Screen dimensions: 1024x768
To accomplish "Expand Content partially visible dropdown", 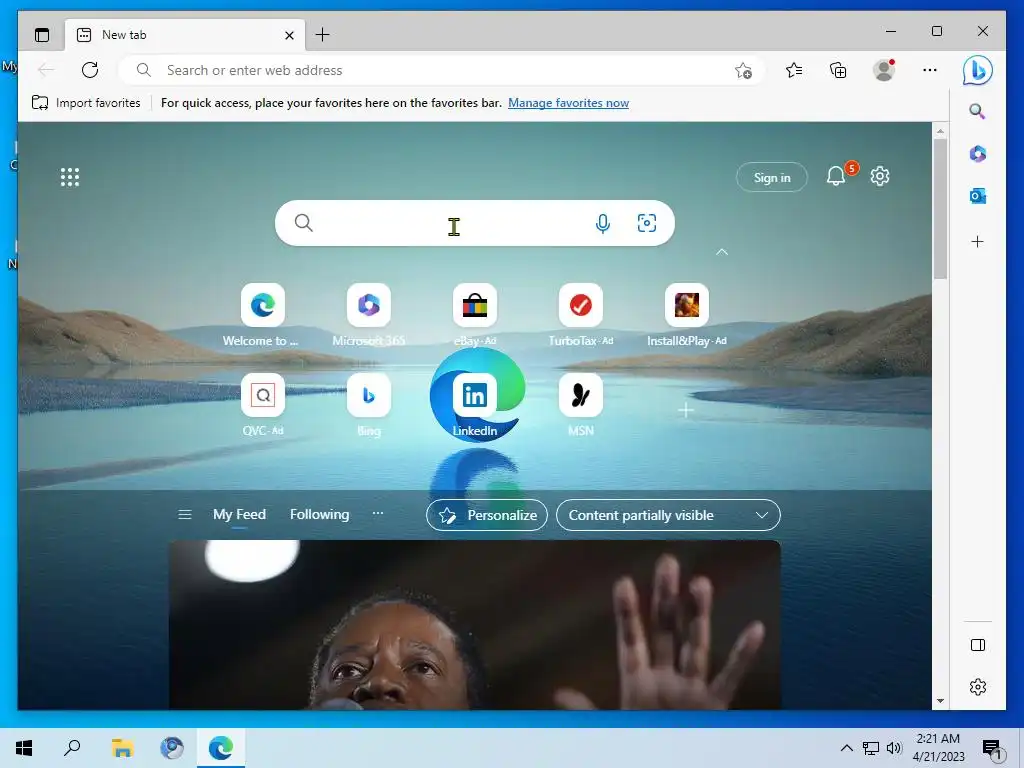I will pos(668,515).
